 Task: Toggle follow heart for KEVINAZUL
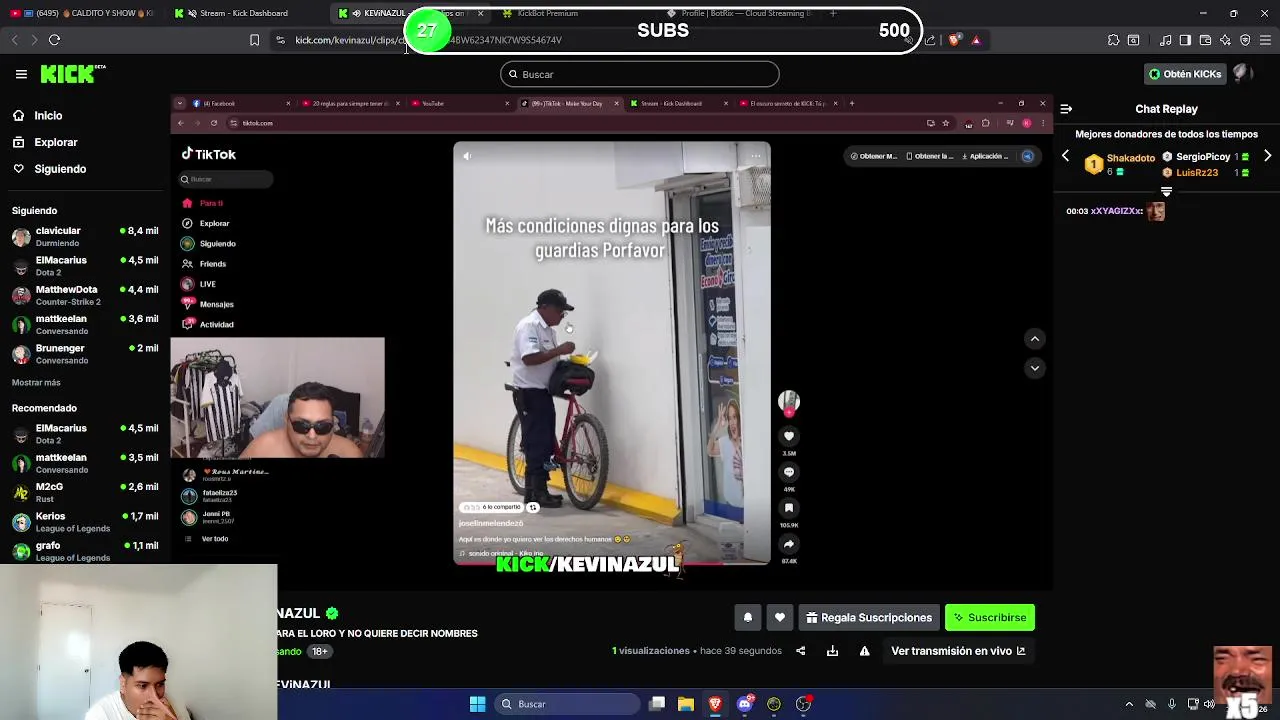[780, 618]
